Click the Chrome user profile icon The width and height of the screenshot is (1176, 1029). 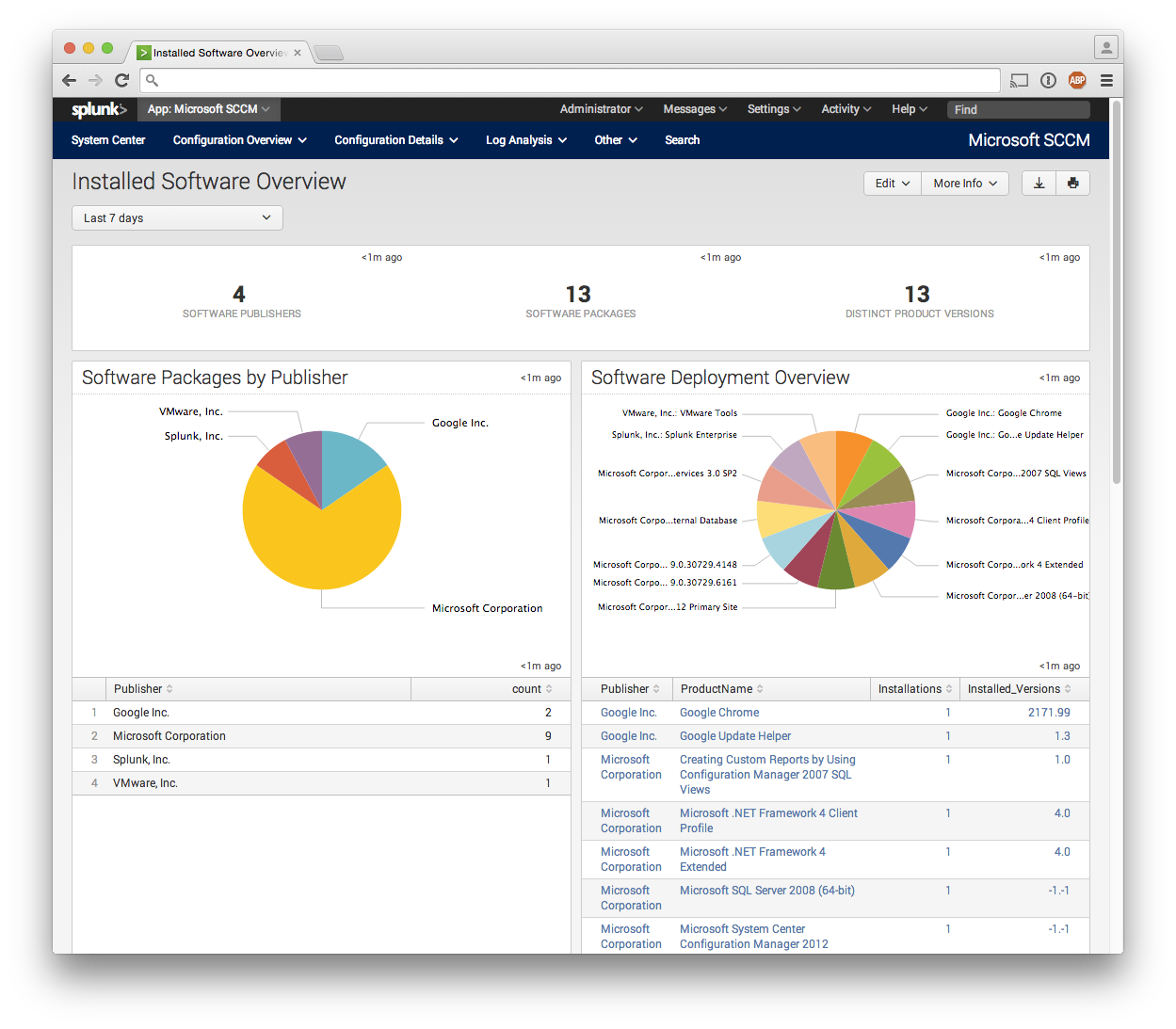(x=1106, y=47)
